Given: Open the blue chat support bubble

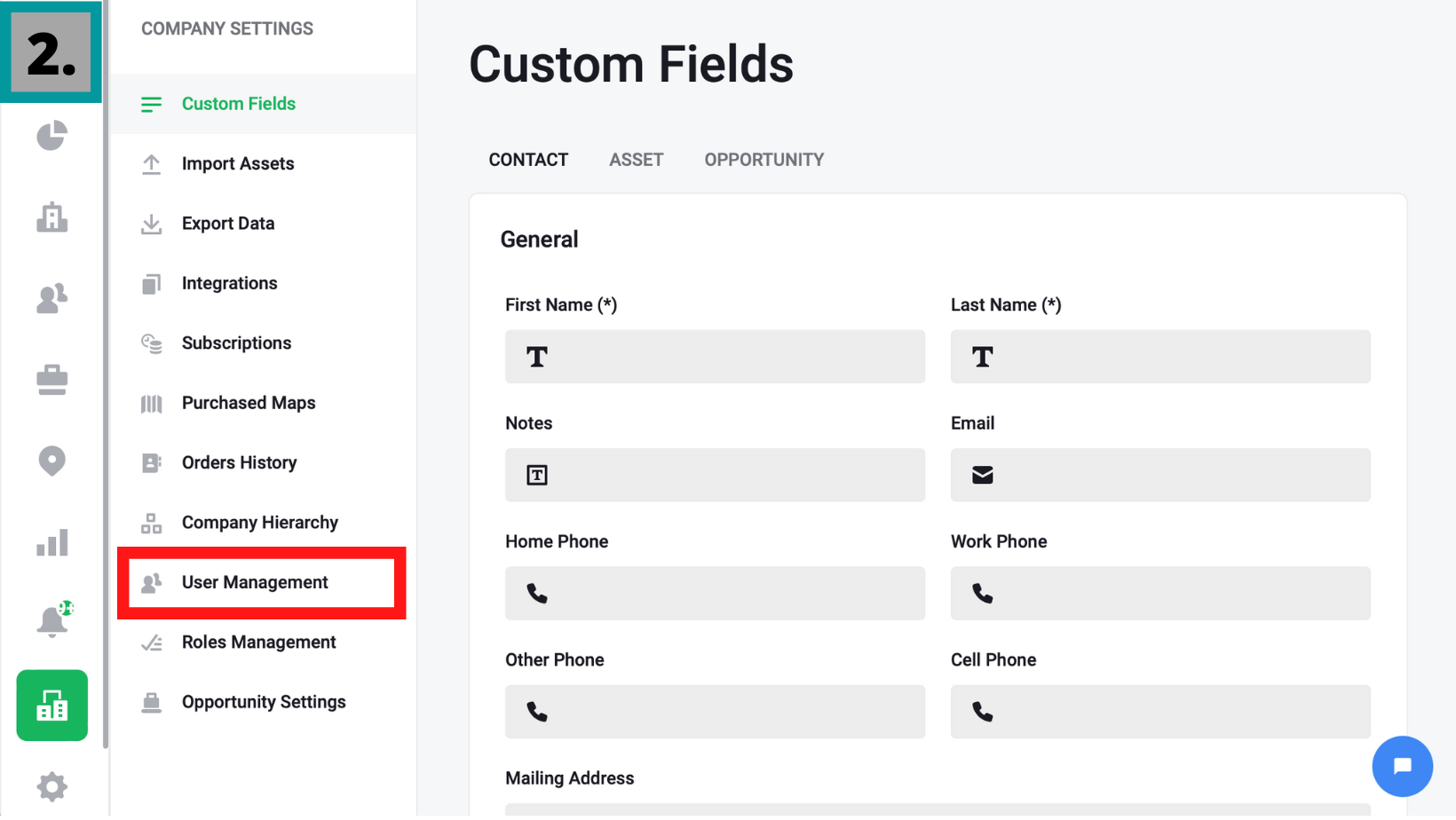Looking at the screenshot, I should [1402, 766].
